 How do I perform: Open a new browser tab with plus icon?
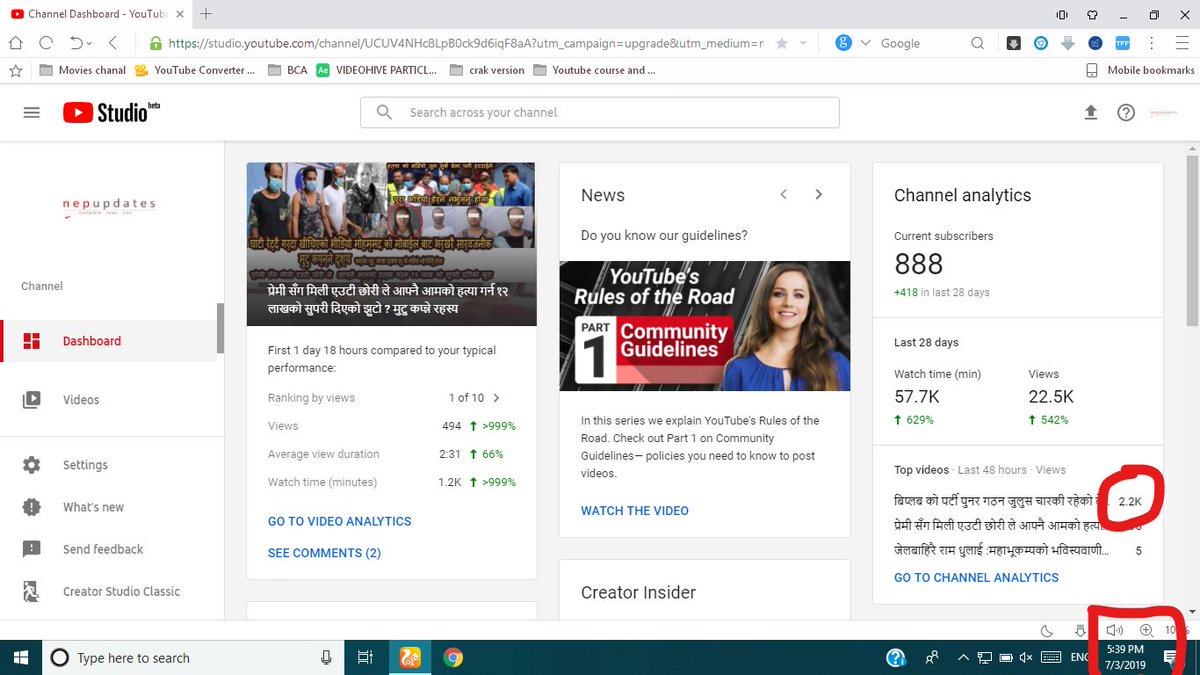point(206,14)
